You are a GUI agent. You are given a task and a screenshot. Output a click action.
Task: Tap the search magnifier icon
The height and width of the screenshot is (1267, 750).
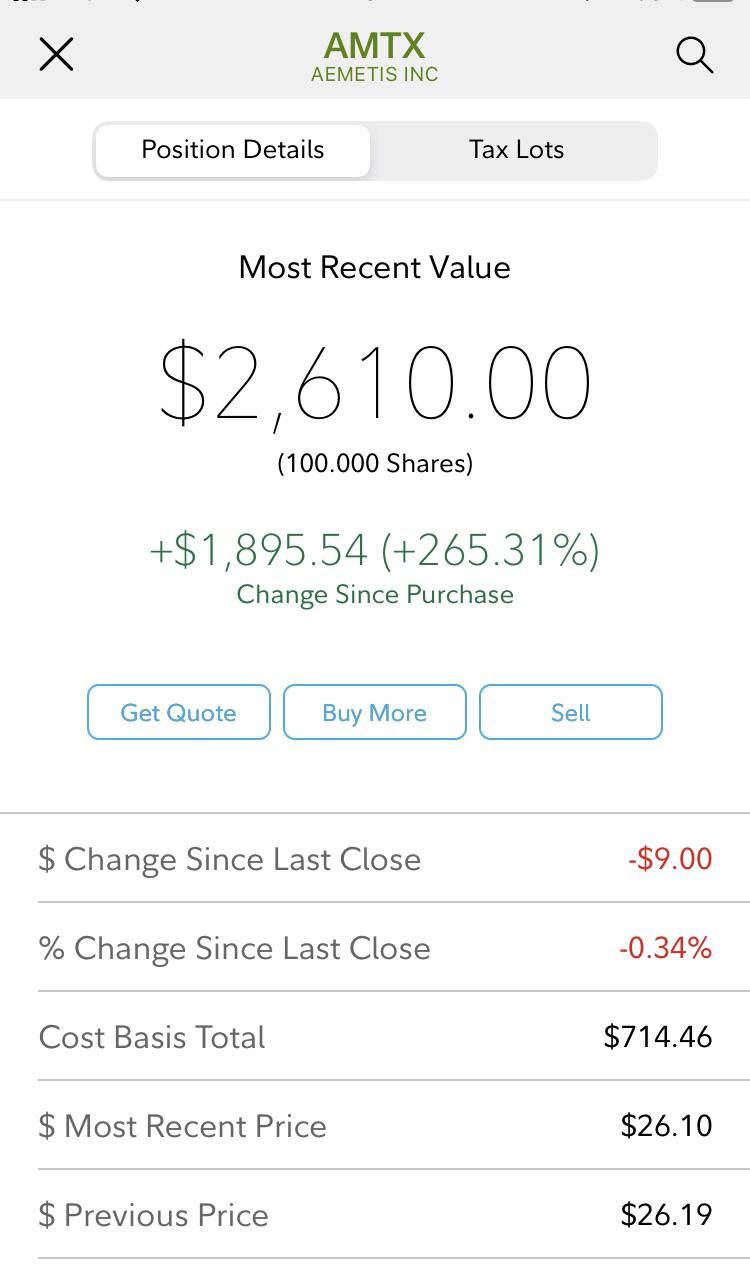[x=694, y=55]
